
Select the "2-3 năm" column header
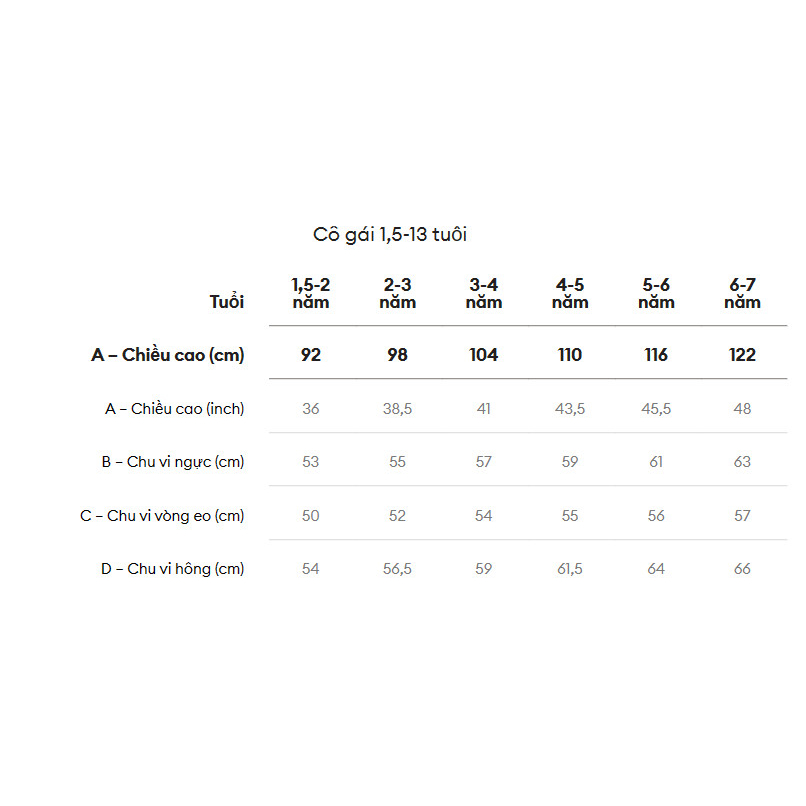click(397, 293)
